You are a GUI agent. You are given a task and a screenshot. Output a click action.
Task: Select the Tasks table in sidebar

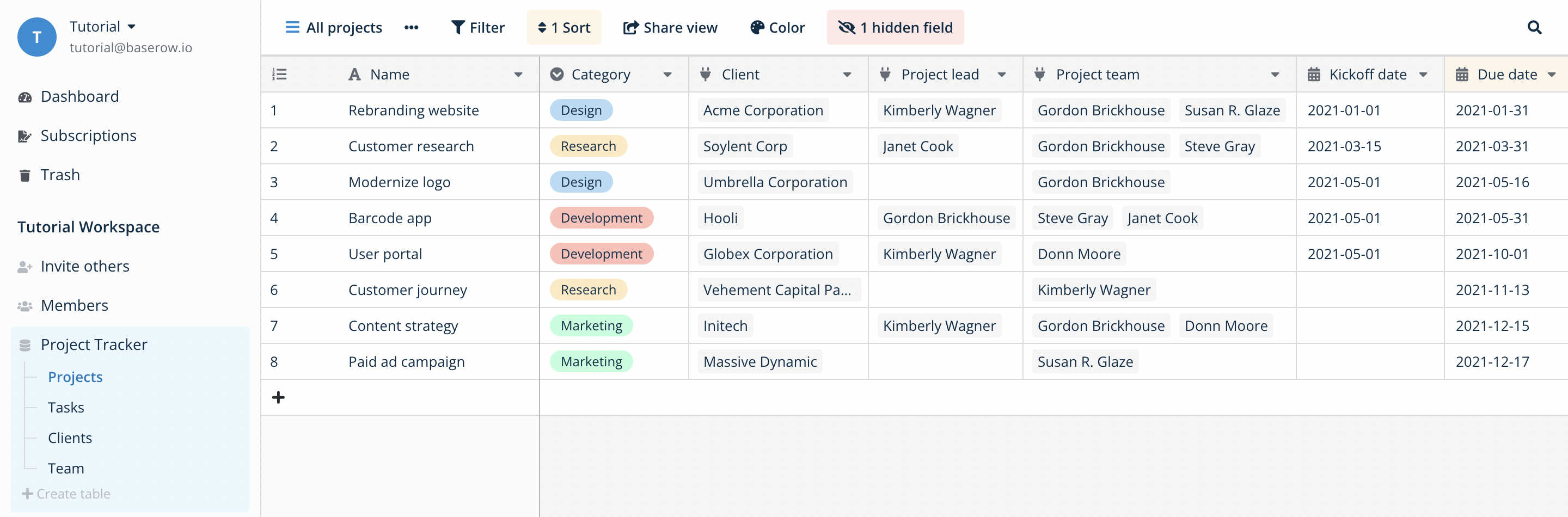pos(66,408)
